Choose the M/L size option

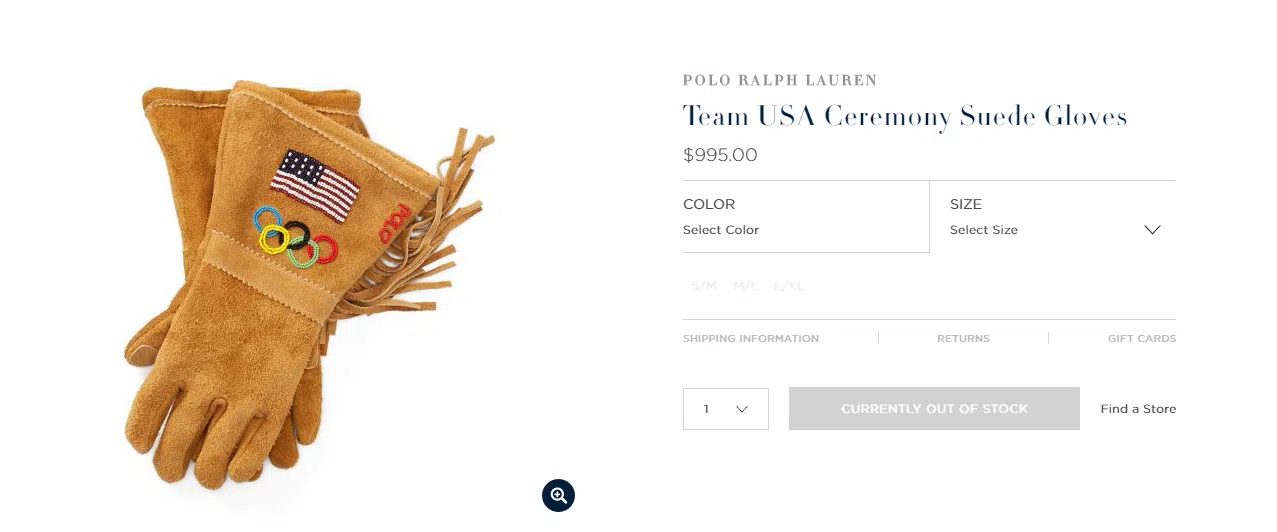click(746, 286)
